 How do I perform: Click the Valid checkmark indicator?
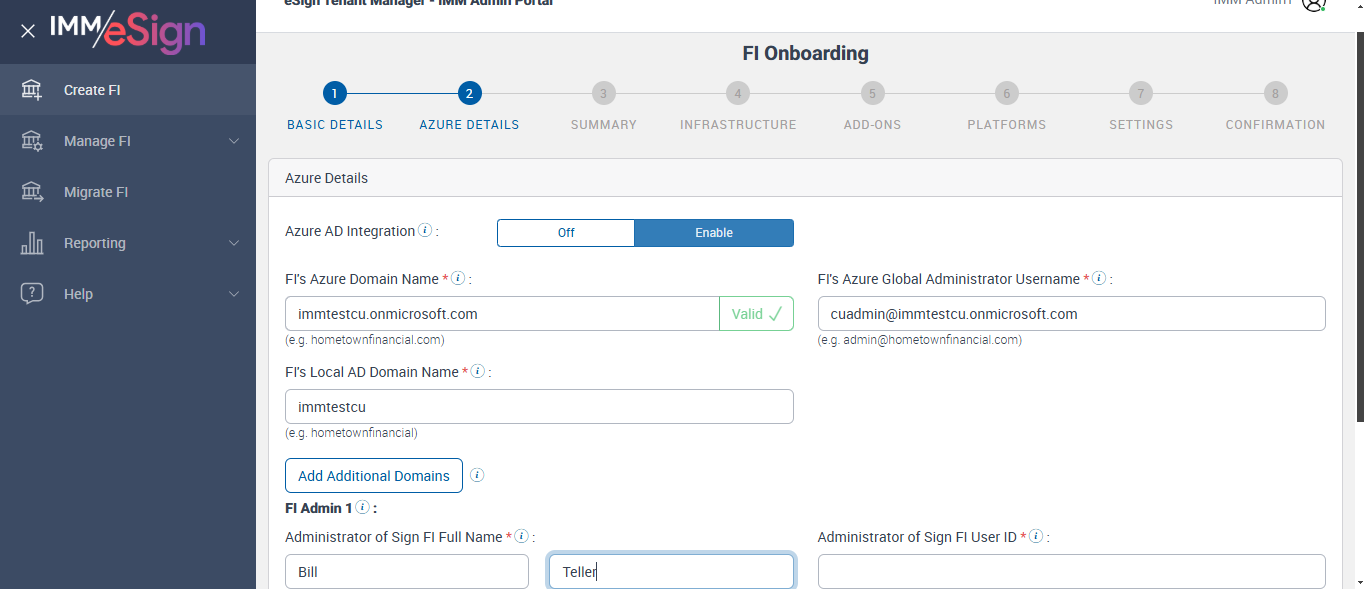point(756,314)
